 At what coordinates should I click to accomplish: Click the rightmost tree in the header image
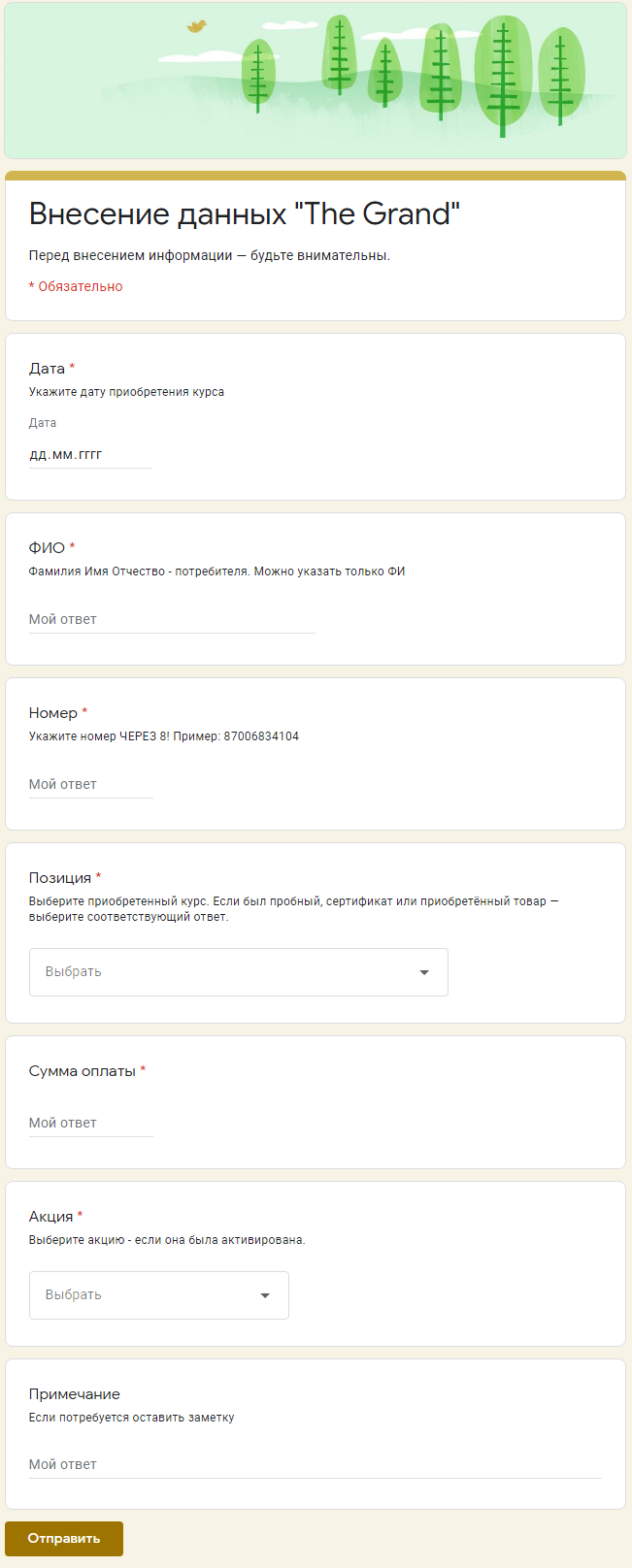tap(560, 77)
